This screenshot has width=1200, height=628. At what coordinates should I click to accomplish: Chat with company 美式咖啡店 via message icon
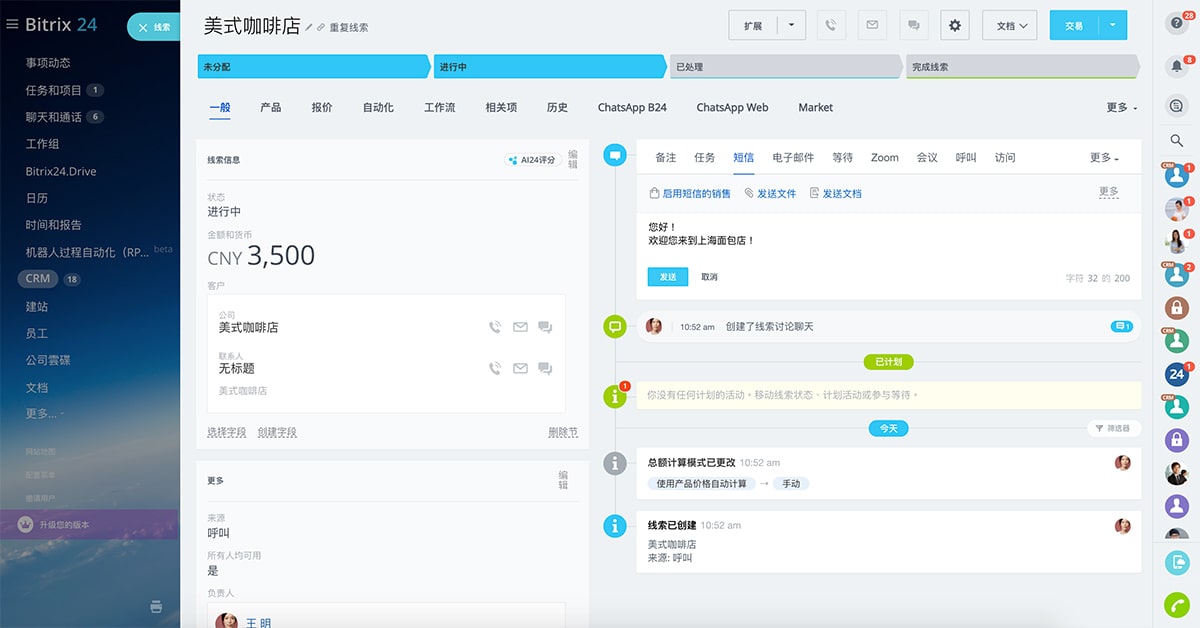[545, 327]
